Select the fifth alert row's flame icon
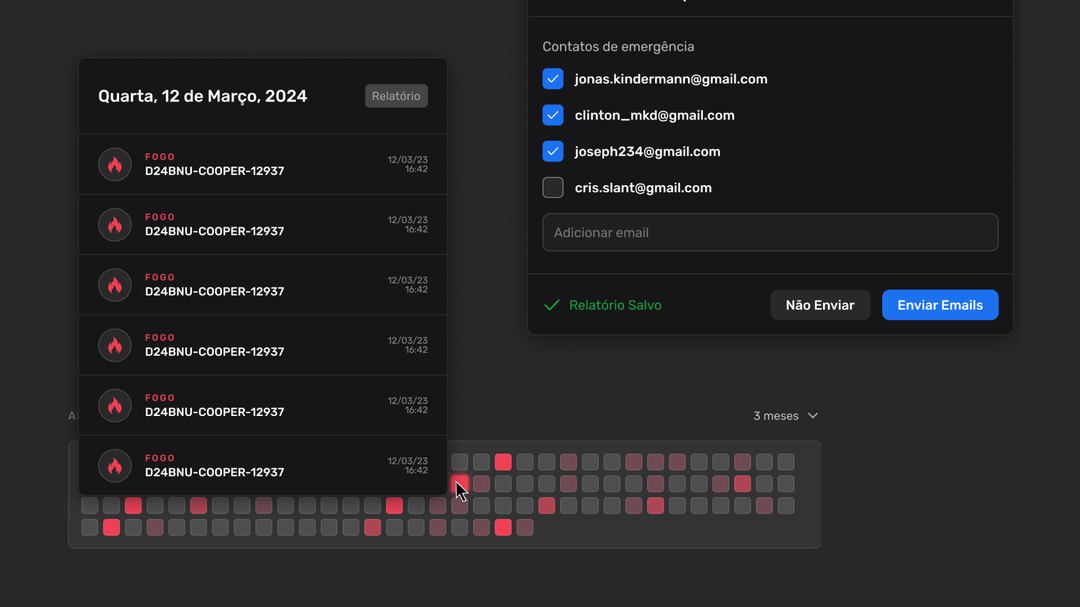Image resolution: width=1080 pixels, height=607 pixels. click(115, 405)
